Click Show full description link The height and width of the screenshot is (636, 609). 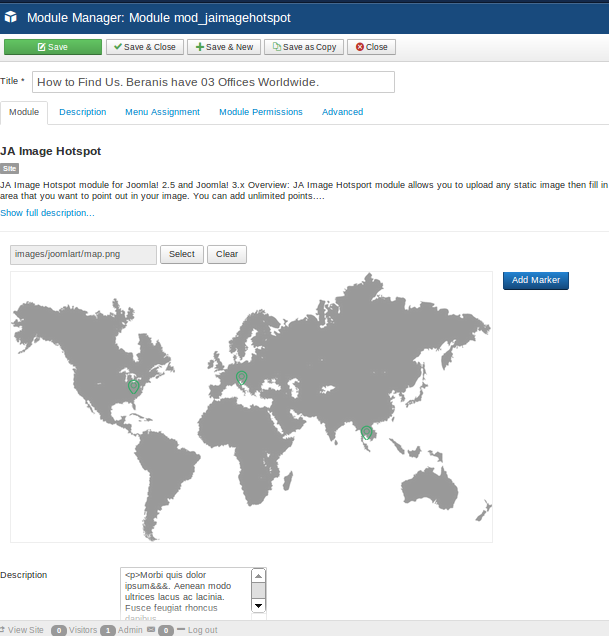(47, 213)
